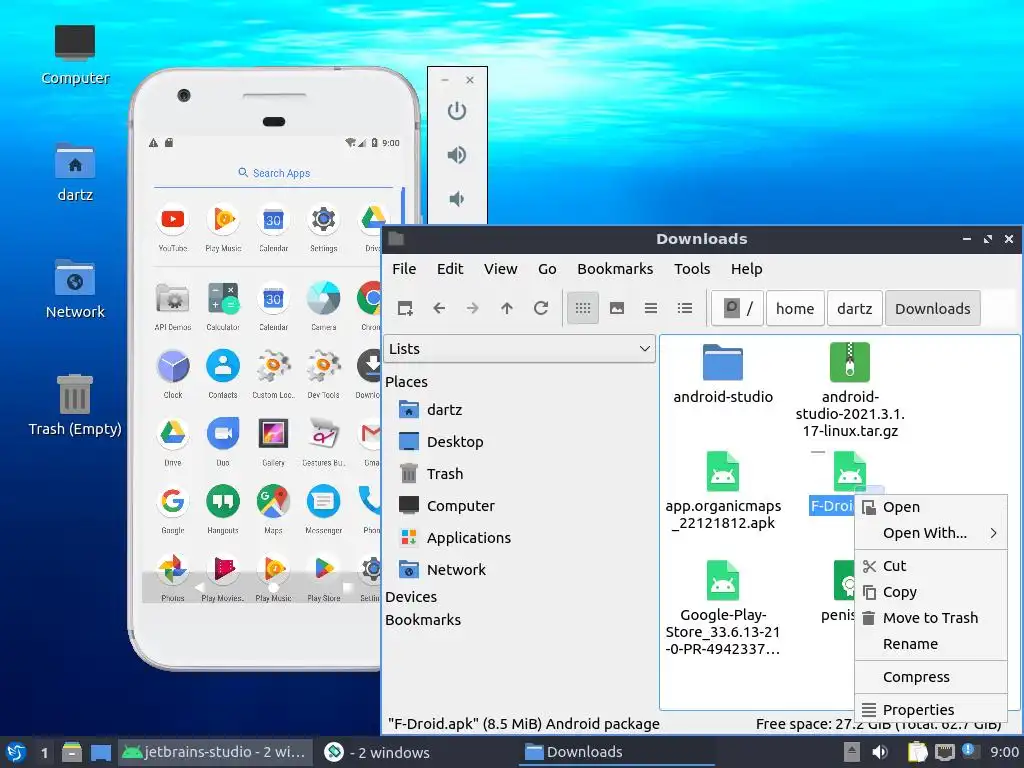
Task: Click emulator power button
Action: [x=456, y=111]
